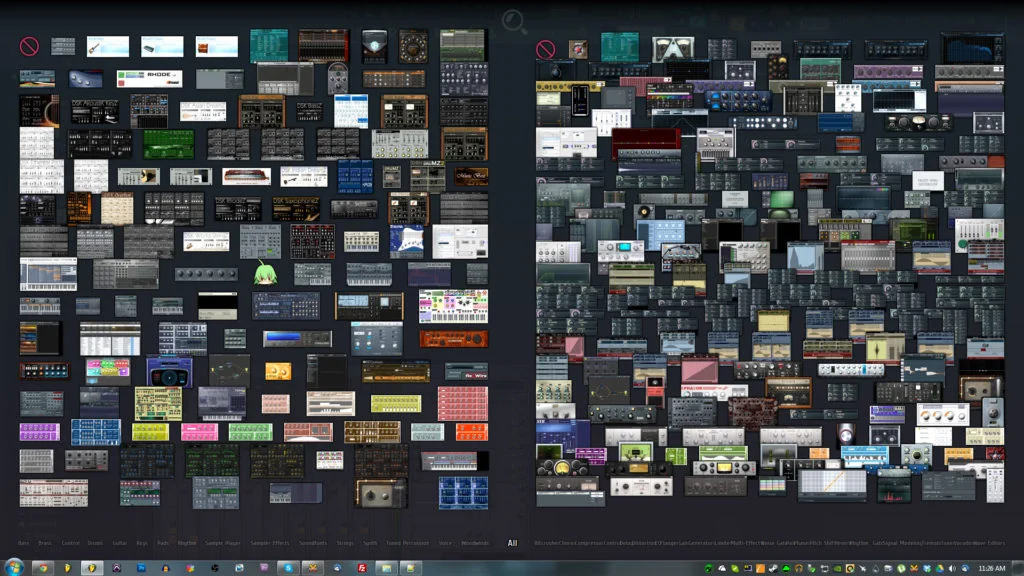This screenshot has height=576, width=1024.
Task: Click the clock showing 11:26 AM
Action: click(992, 565)
